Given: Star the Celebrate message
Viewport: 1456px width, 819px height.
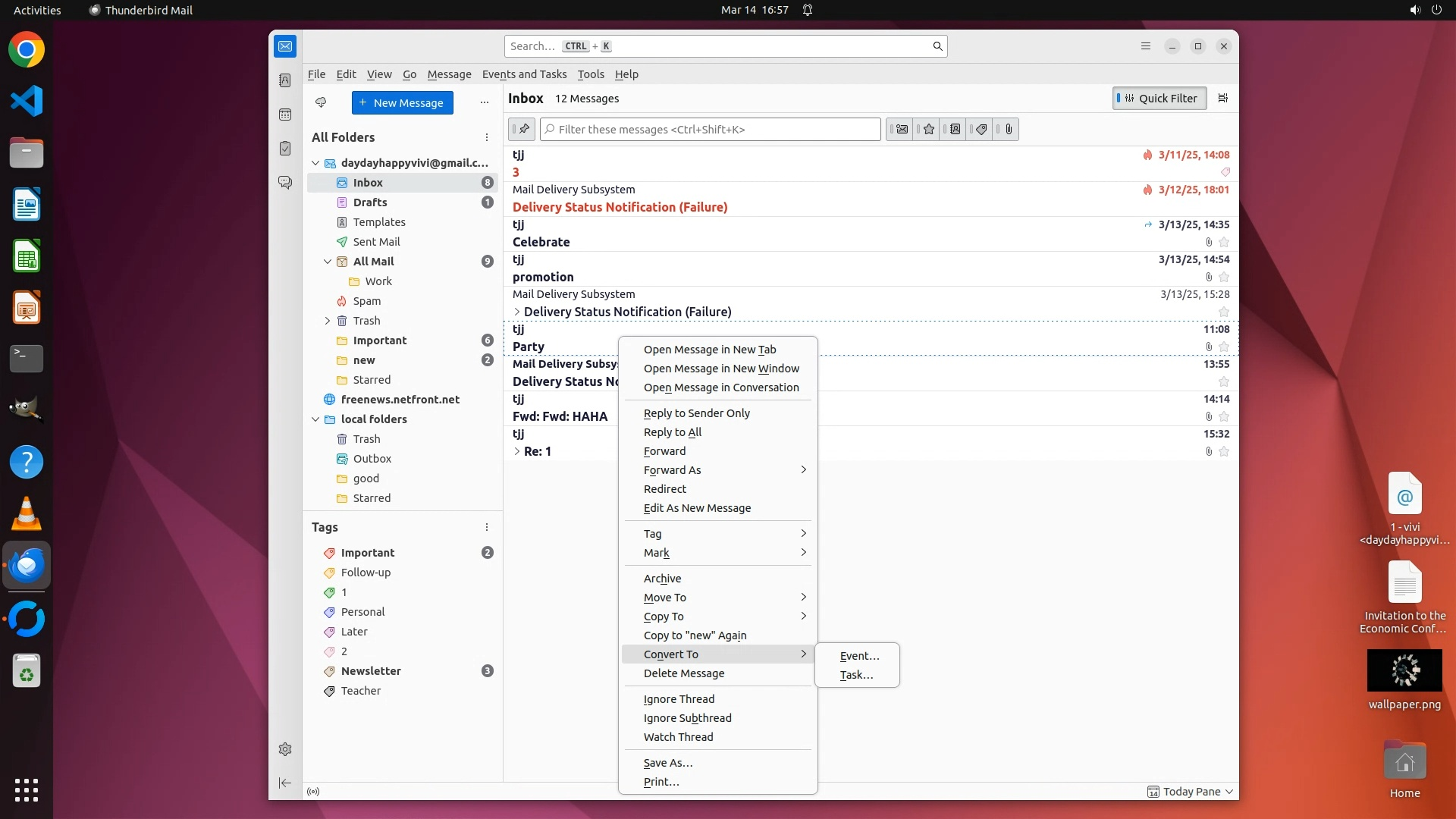Looking at the screenshot, I should (1223, 243).
